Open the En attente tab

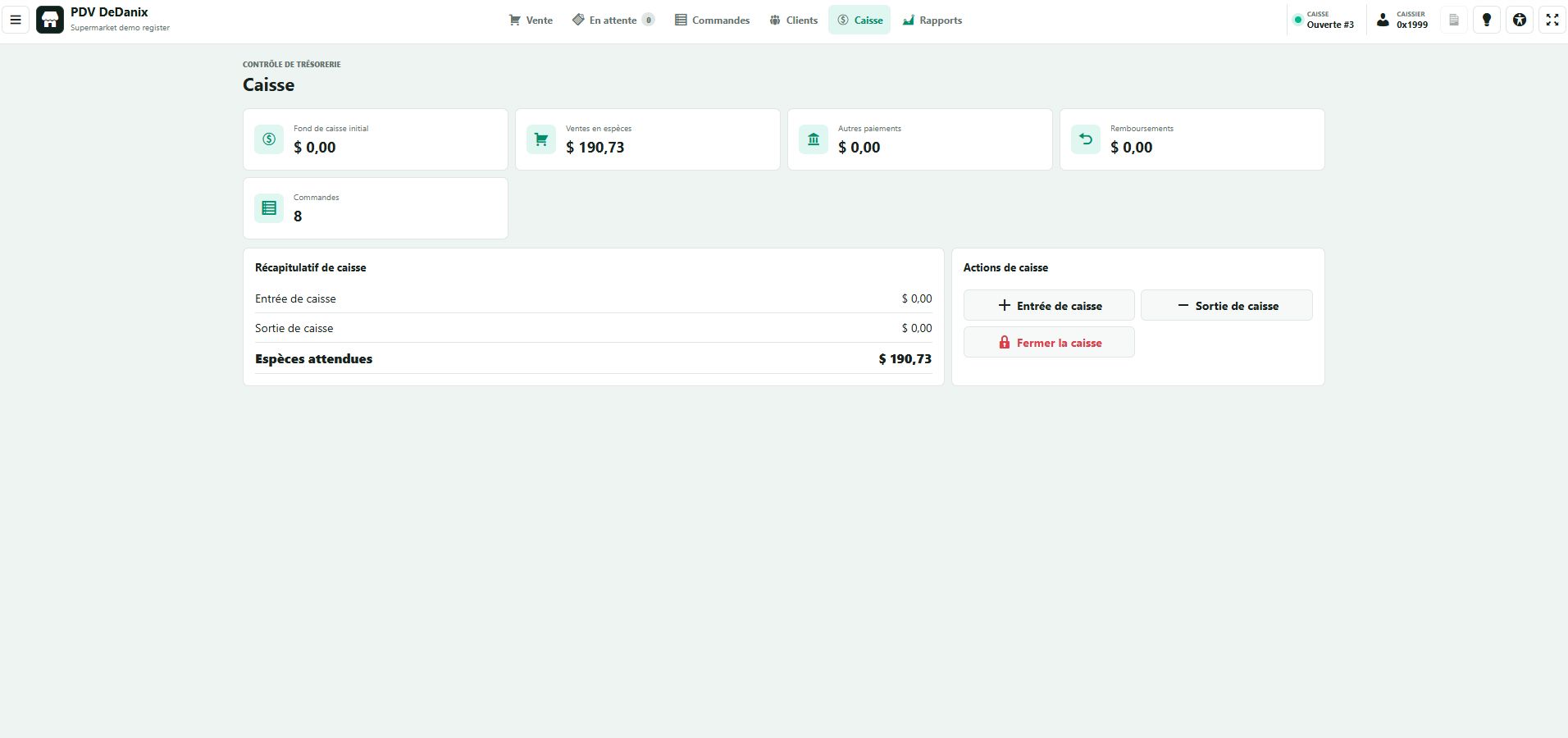point(613,20)
